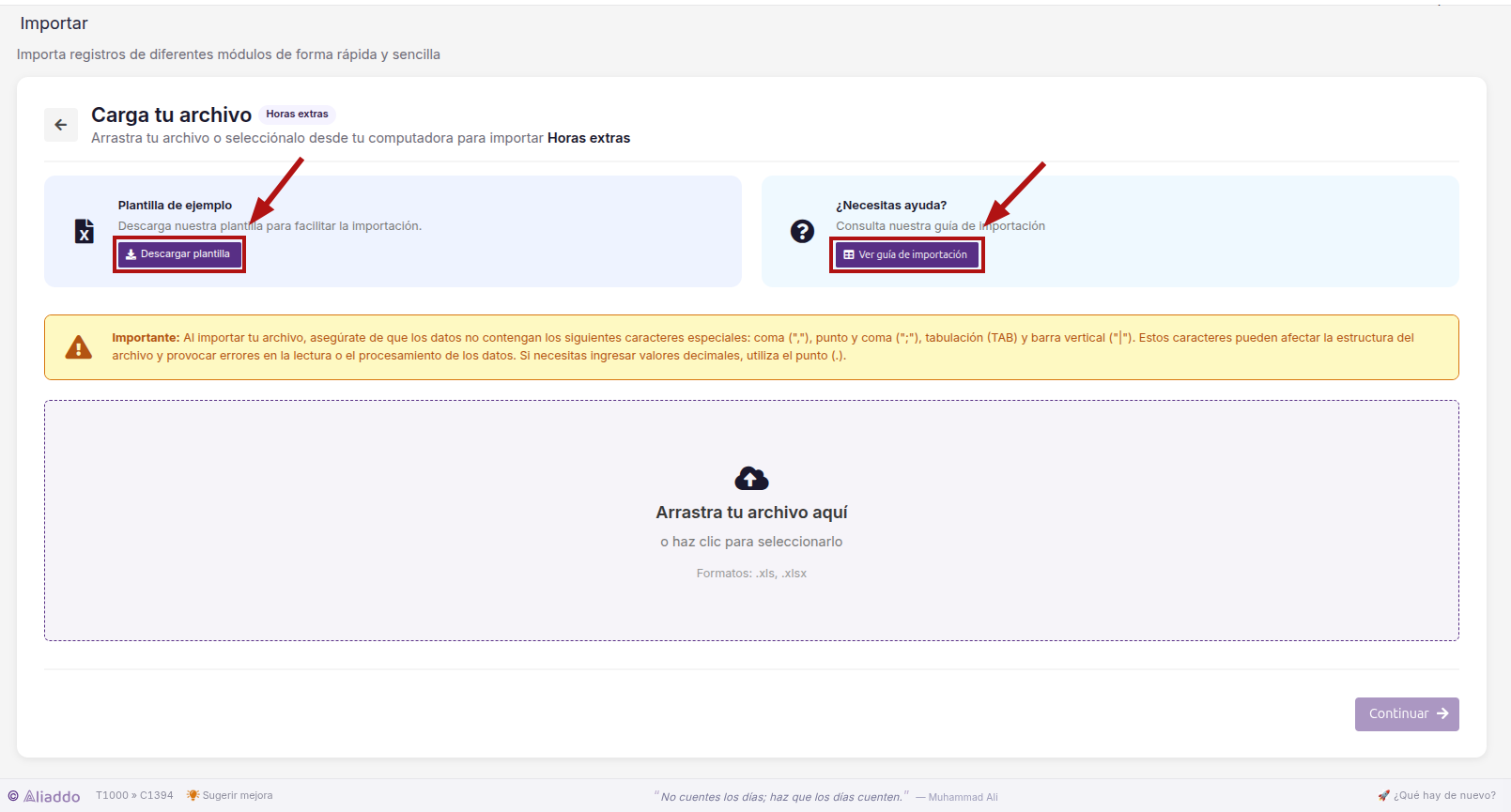Click the help question mark icon
This screenshot has height=812, width=1511.
pyautogui.click(x=802, y=231)
